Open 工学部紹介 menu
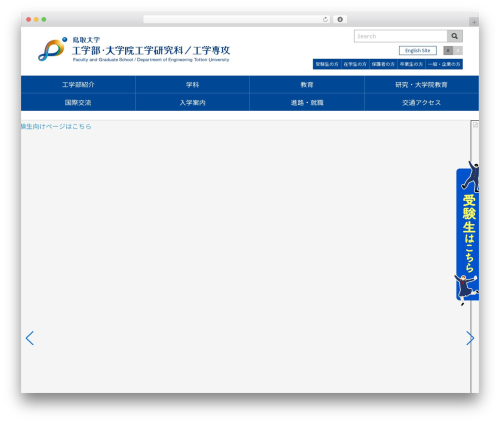The image size is (500, 423). pyautogui.click(x=78, y=85)
